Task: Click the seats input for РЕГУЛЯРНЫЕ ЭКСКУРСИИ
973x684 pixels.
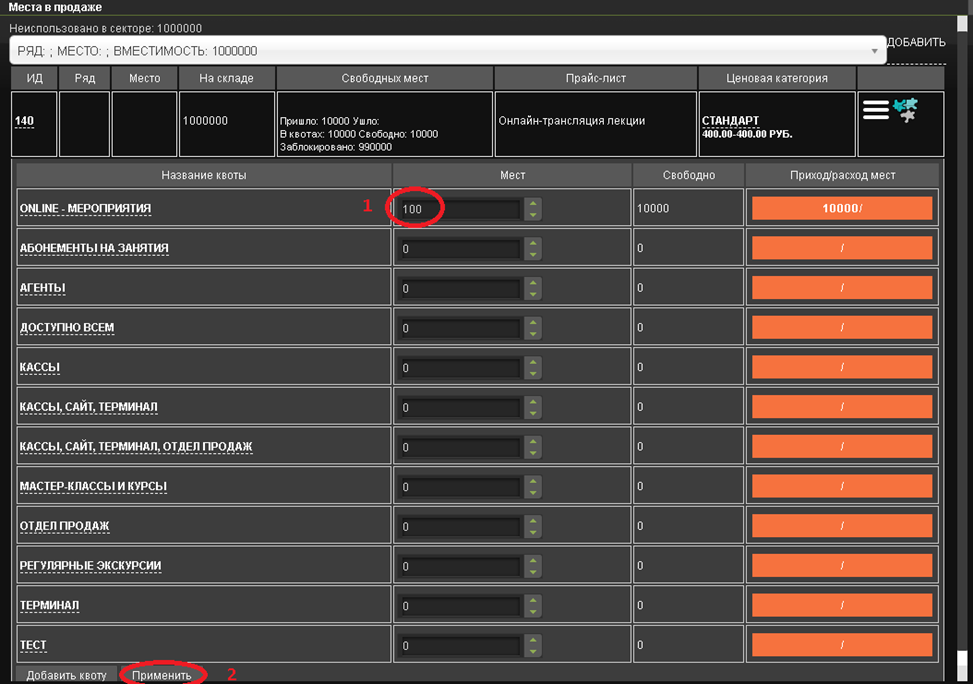Action: point(459,566)
